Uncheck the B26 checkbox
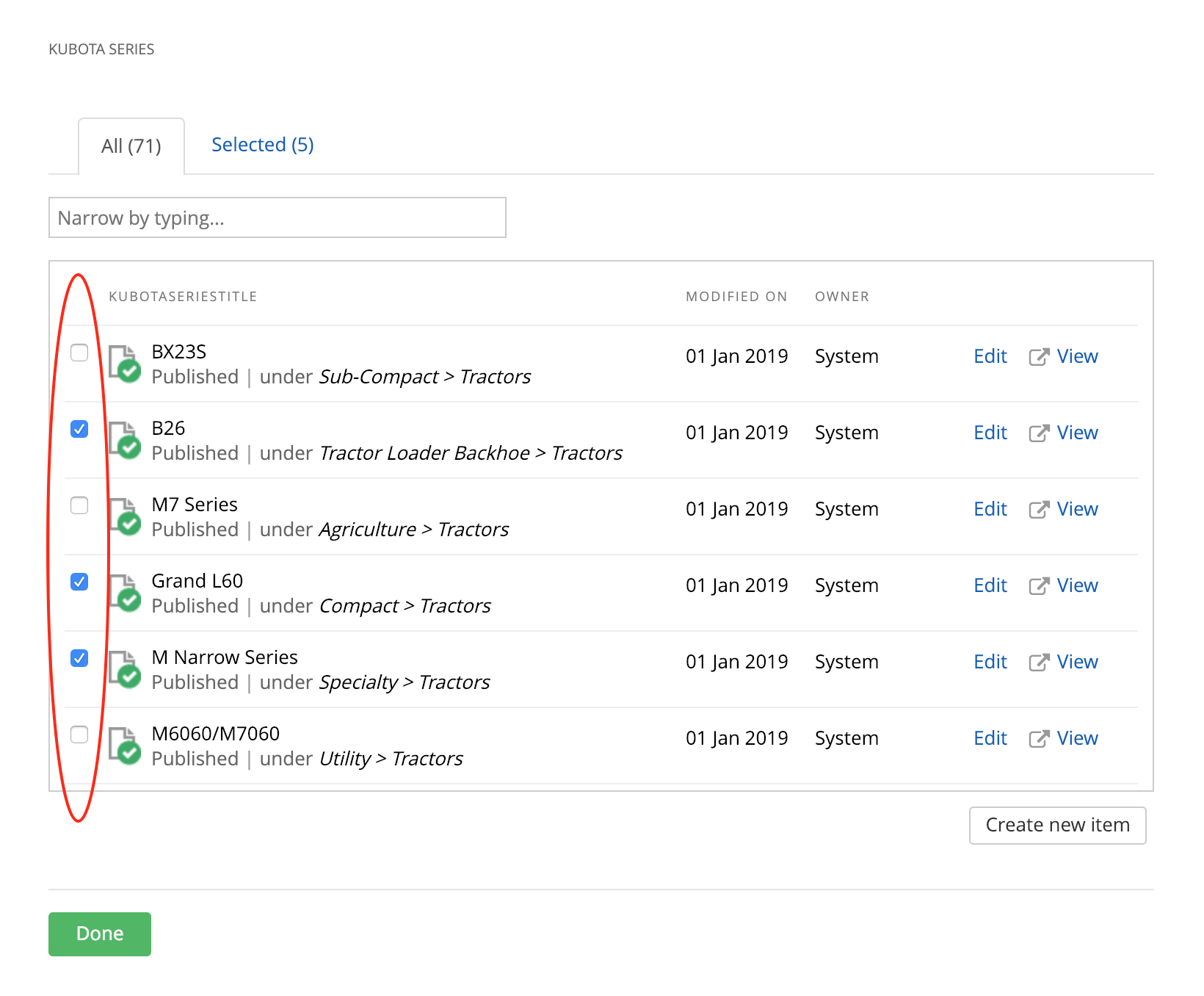 pyautogui.click(x=79, y=429)
